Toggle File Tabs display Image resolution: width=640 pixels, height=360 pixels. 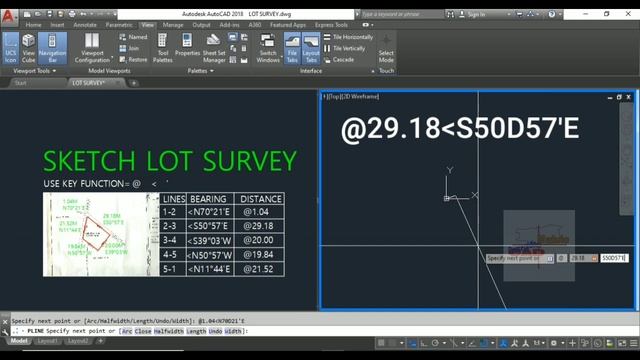pyautogui.click(x=292, y=48)
